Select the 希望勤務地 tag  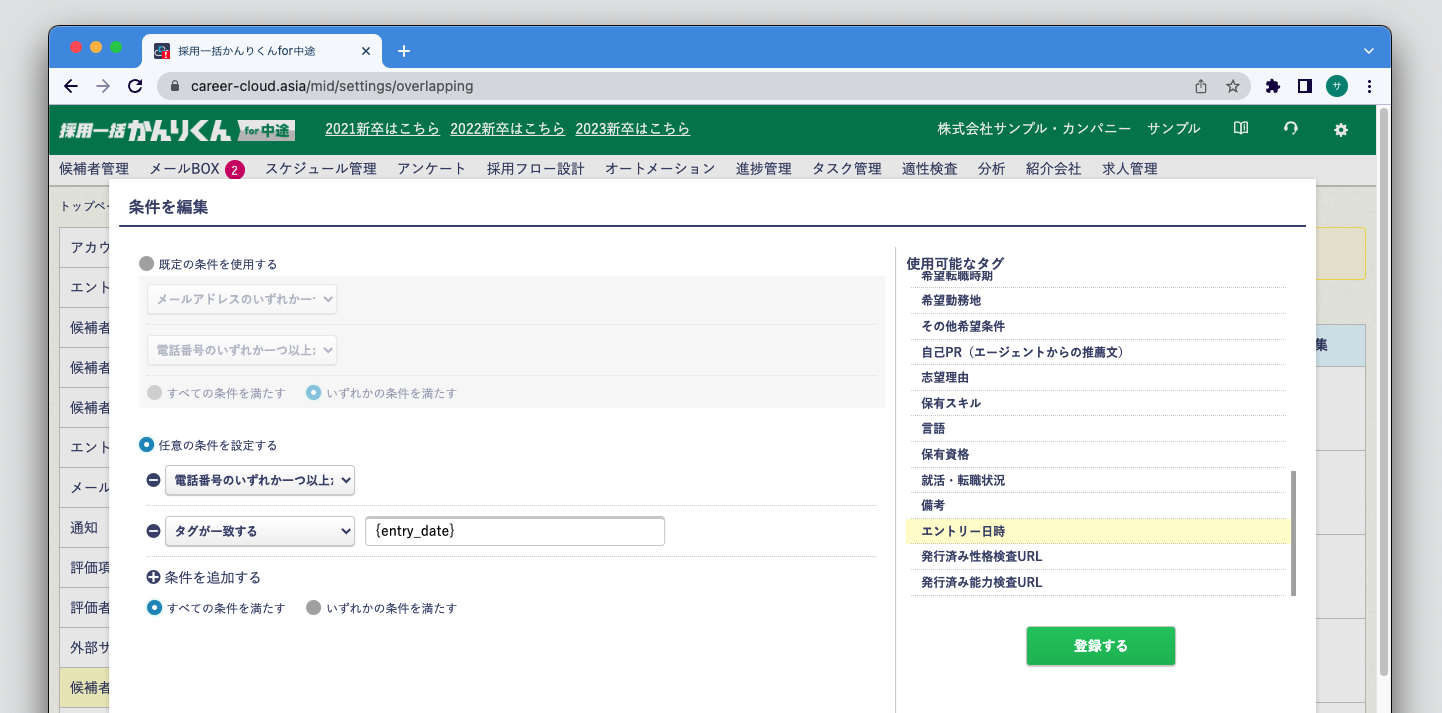coord(1098,300)
